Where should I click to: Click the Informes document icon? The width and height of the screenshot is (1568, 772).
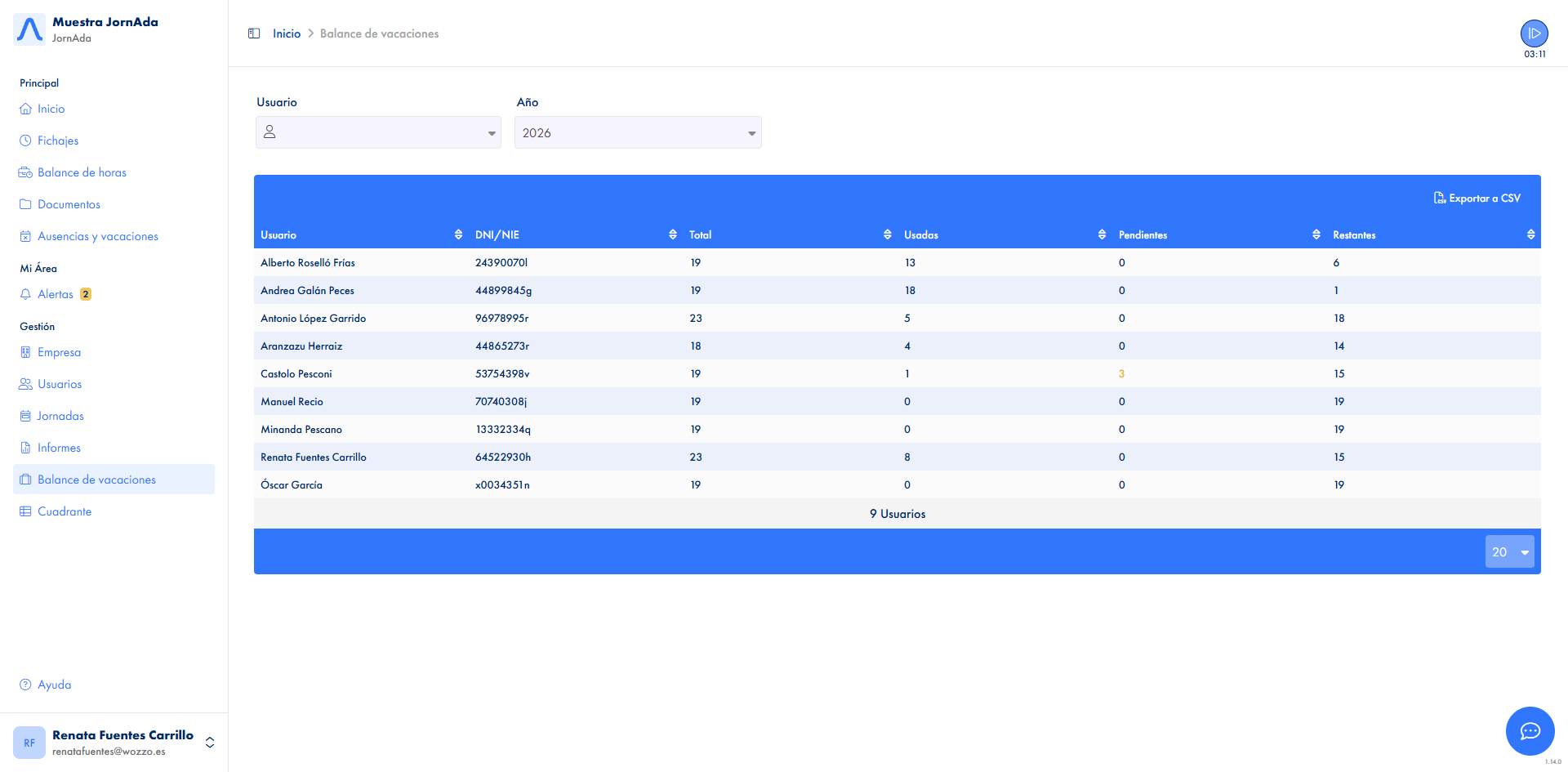25,448
